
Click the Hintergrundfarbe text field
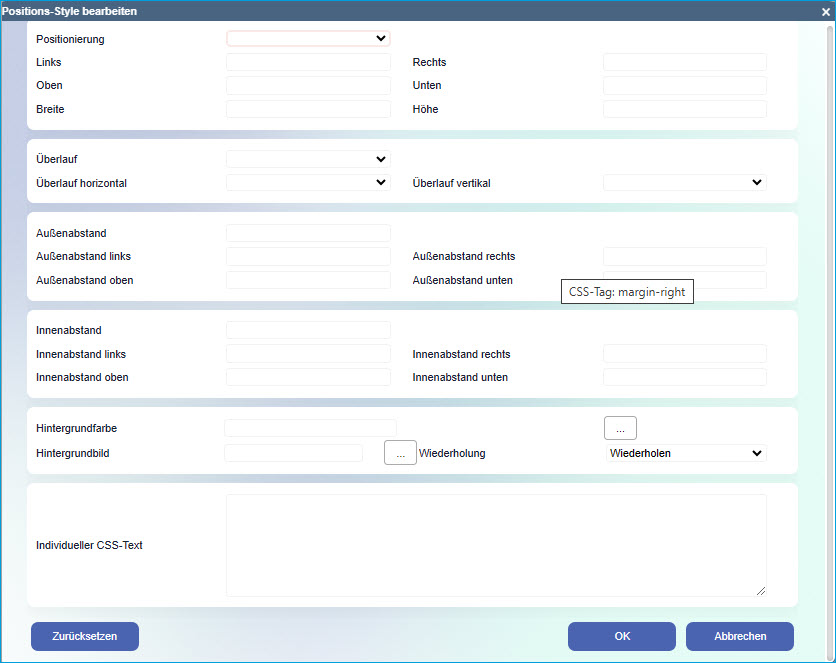click(x=310, y=428)
